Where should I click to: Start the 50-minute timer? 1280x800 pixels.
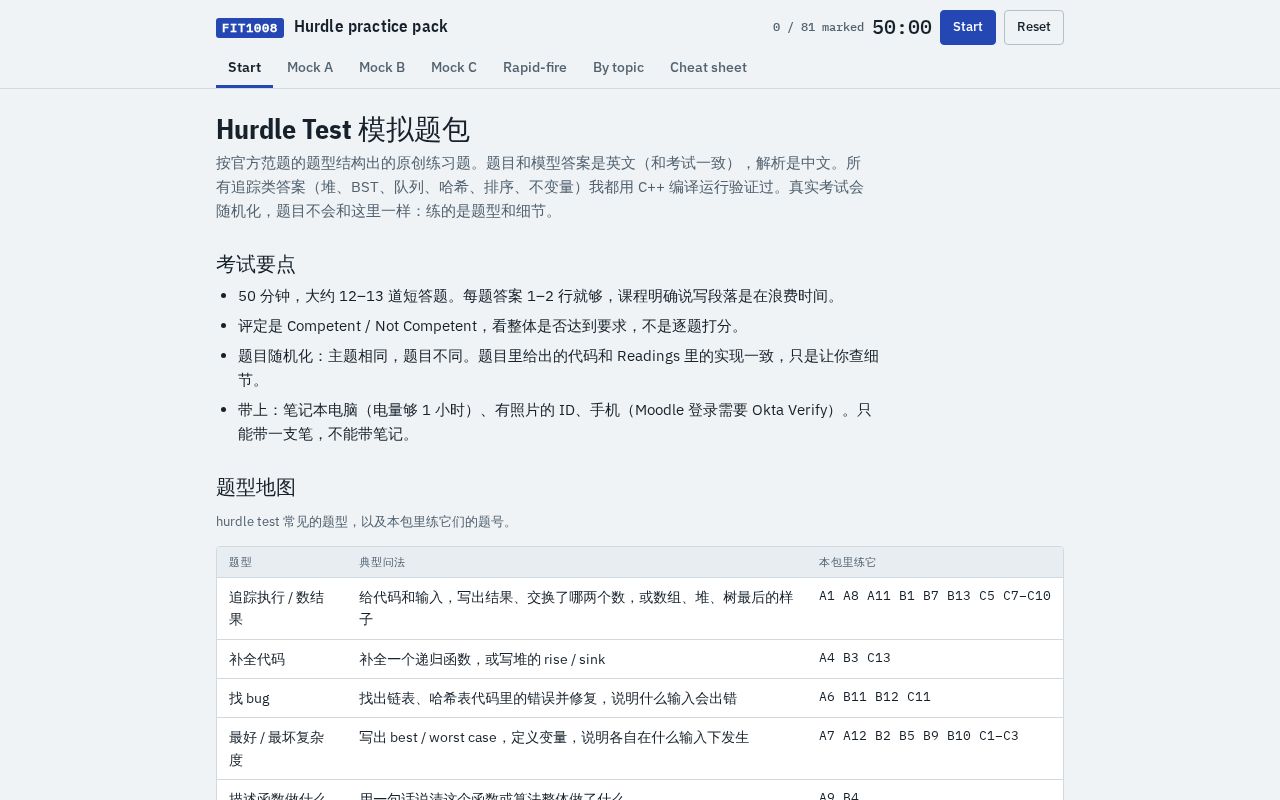[x=968, y=27]
